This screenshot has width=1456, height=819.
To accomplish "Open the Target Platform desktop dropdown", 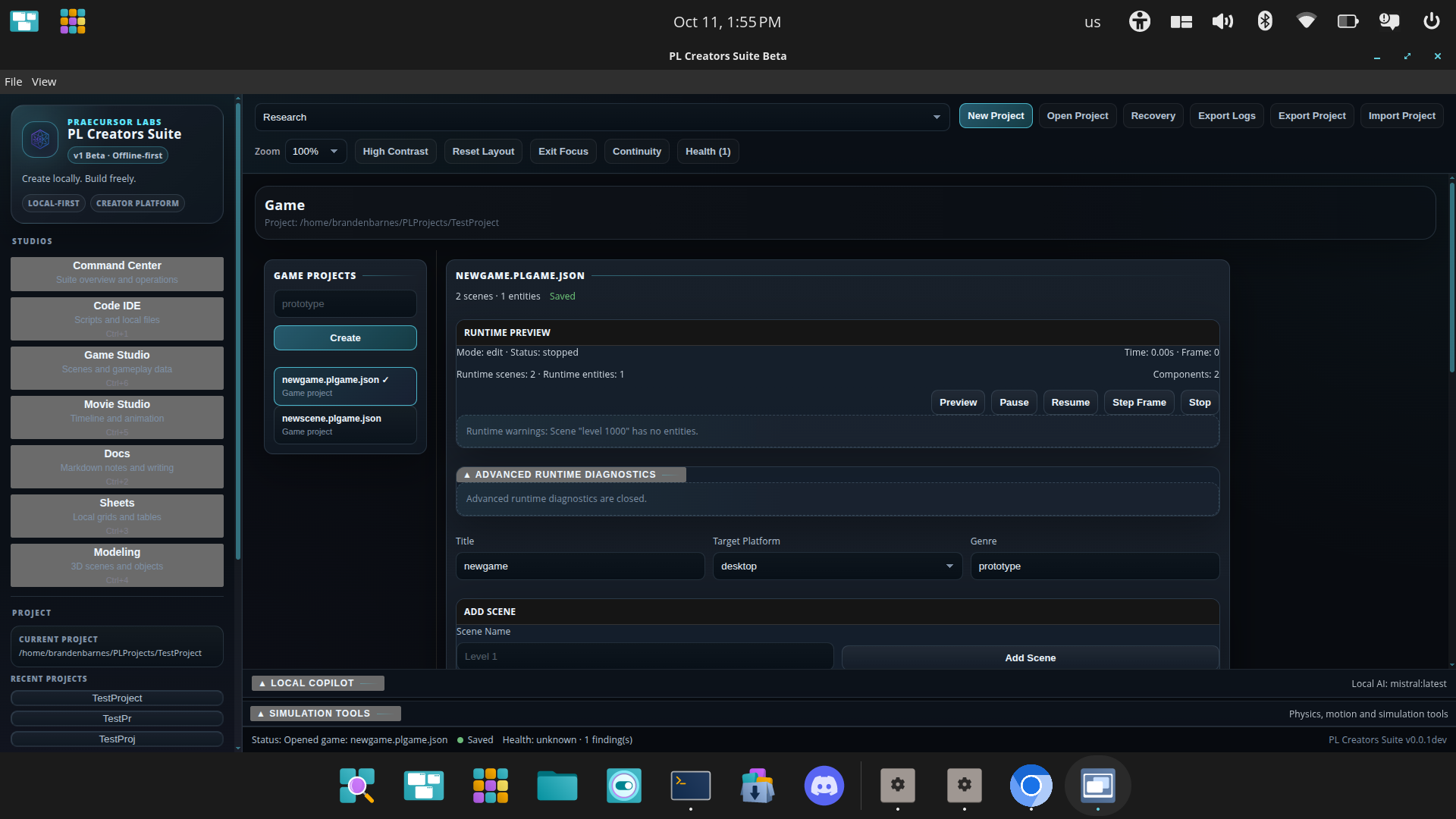I will pos(837,566).
